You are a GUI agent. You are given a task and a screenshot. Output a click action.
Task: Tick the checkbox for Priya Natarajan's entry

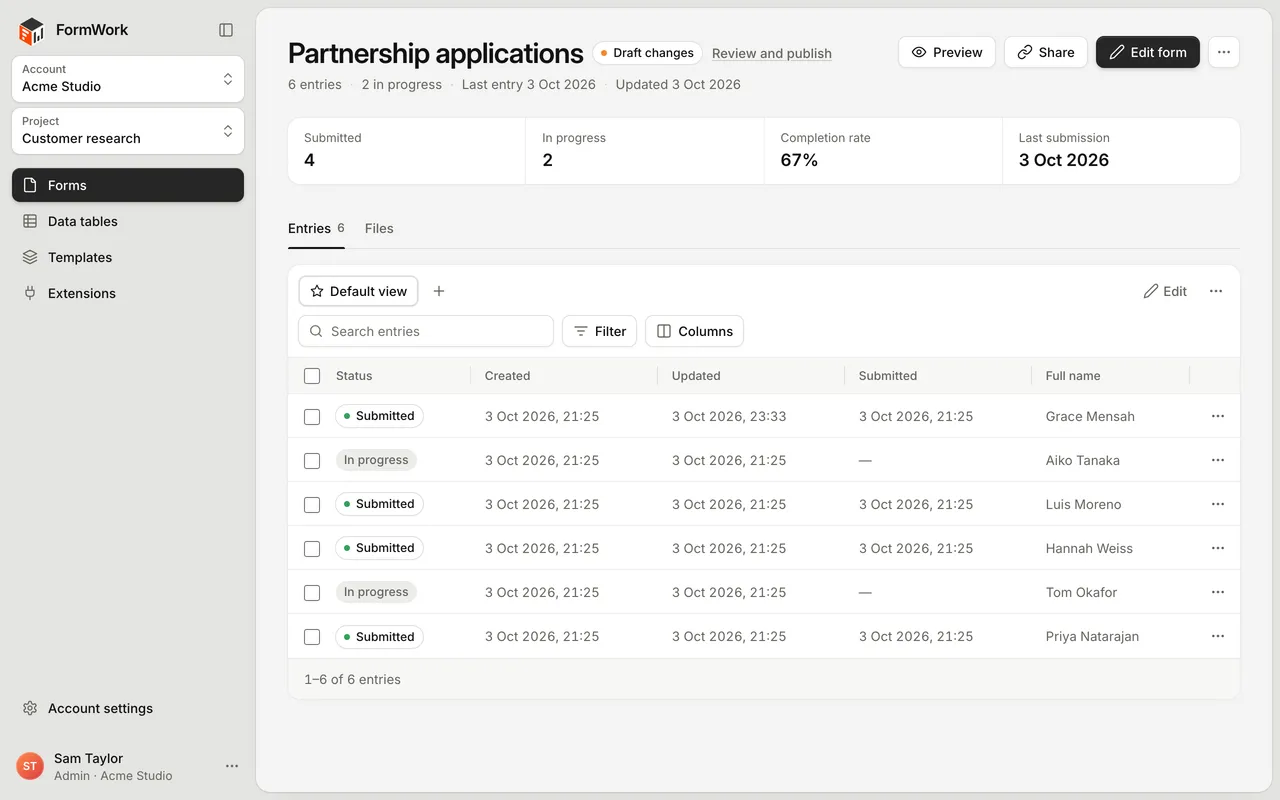pos(312,636)
